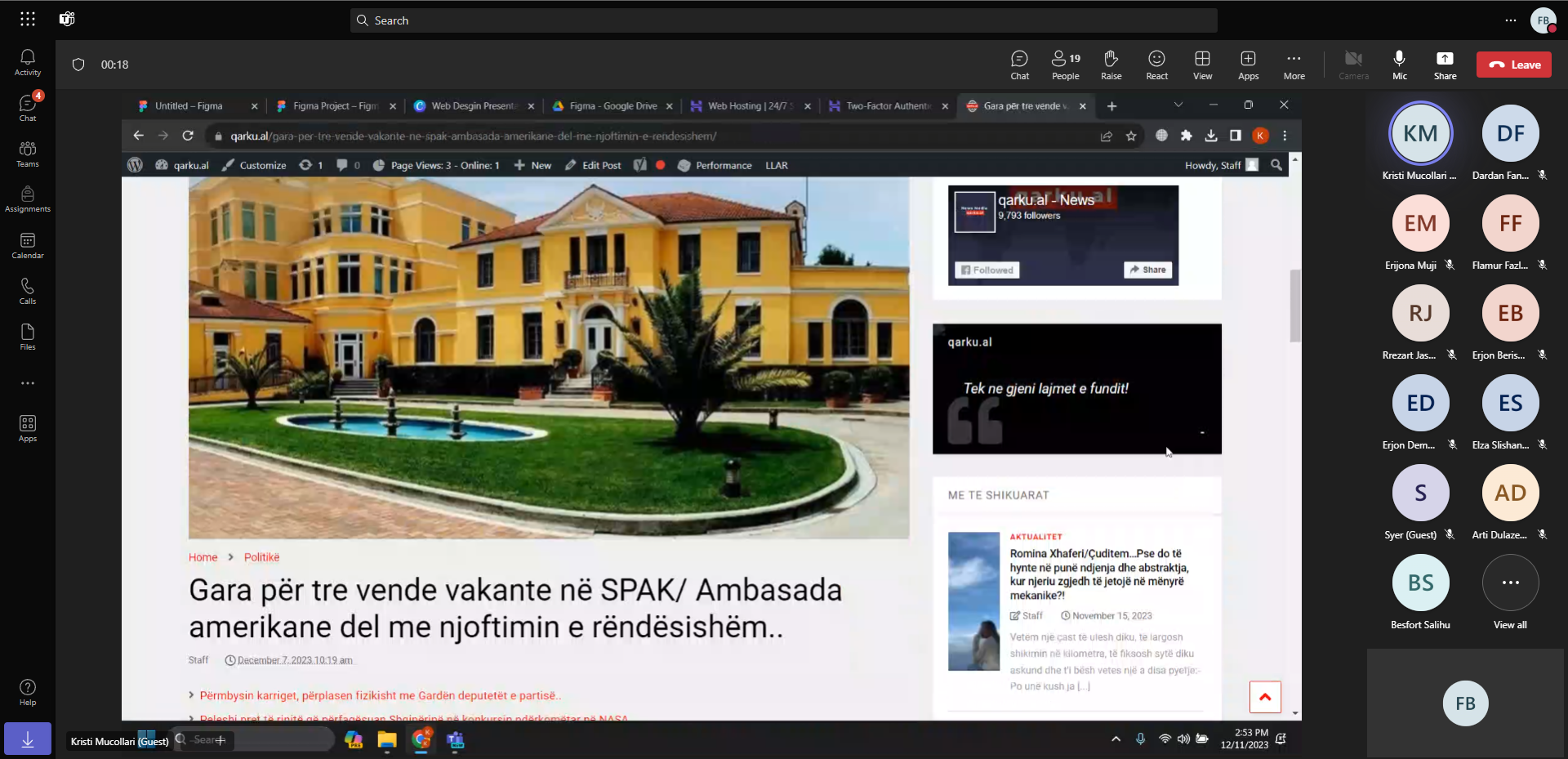Click the browser page vertical scrollbar
This screenshot has width=1568, height=759.
pos(1295,306)
